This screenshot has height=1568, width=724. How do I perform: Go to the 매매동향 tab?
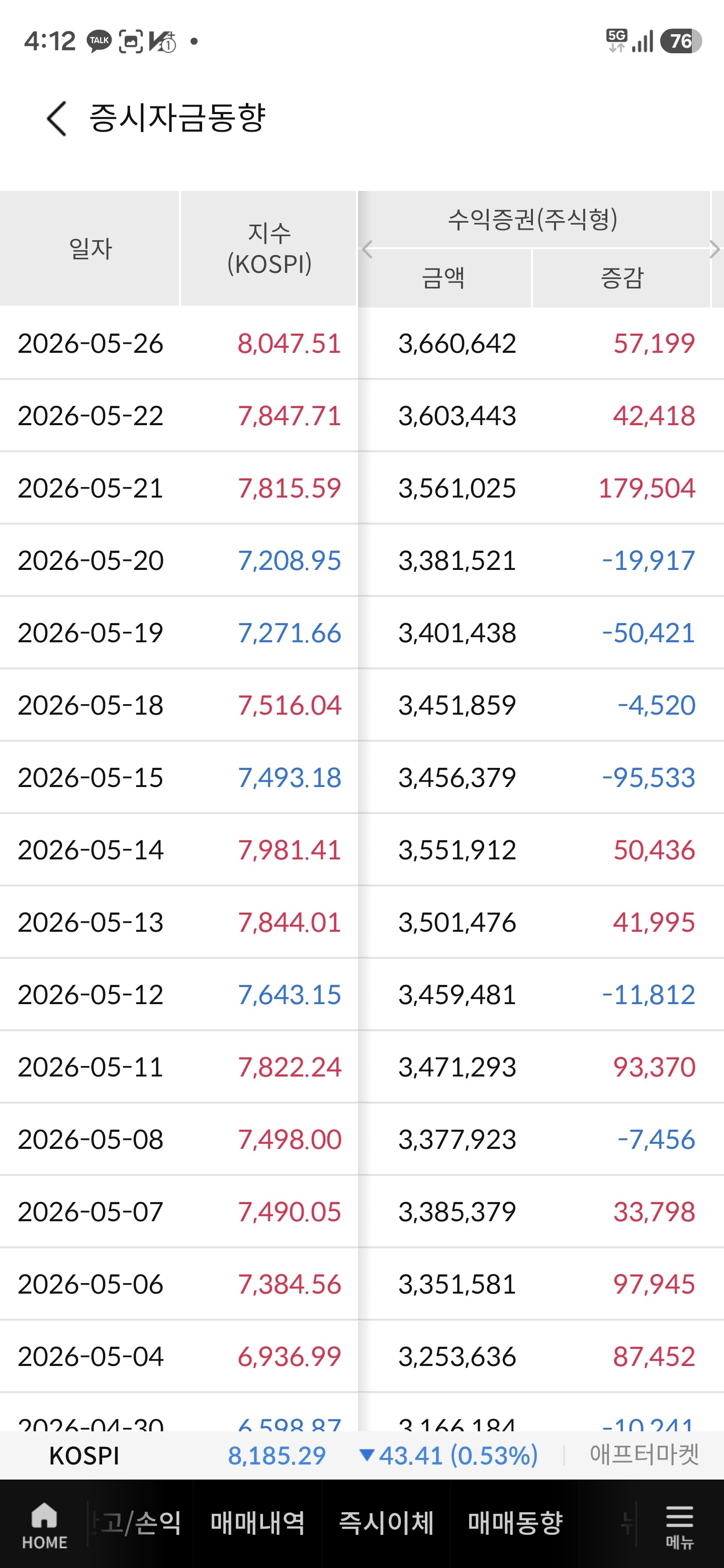point(515,1523)
